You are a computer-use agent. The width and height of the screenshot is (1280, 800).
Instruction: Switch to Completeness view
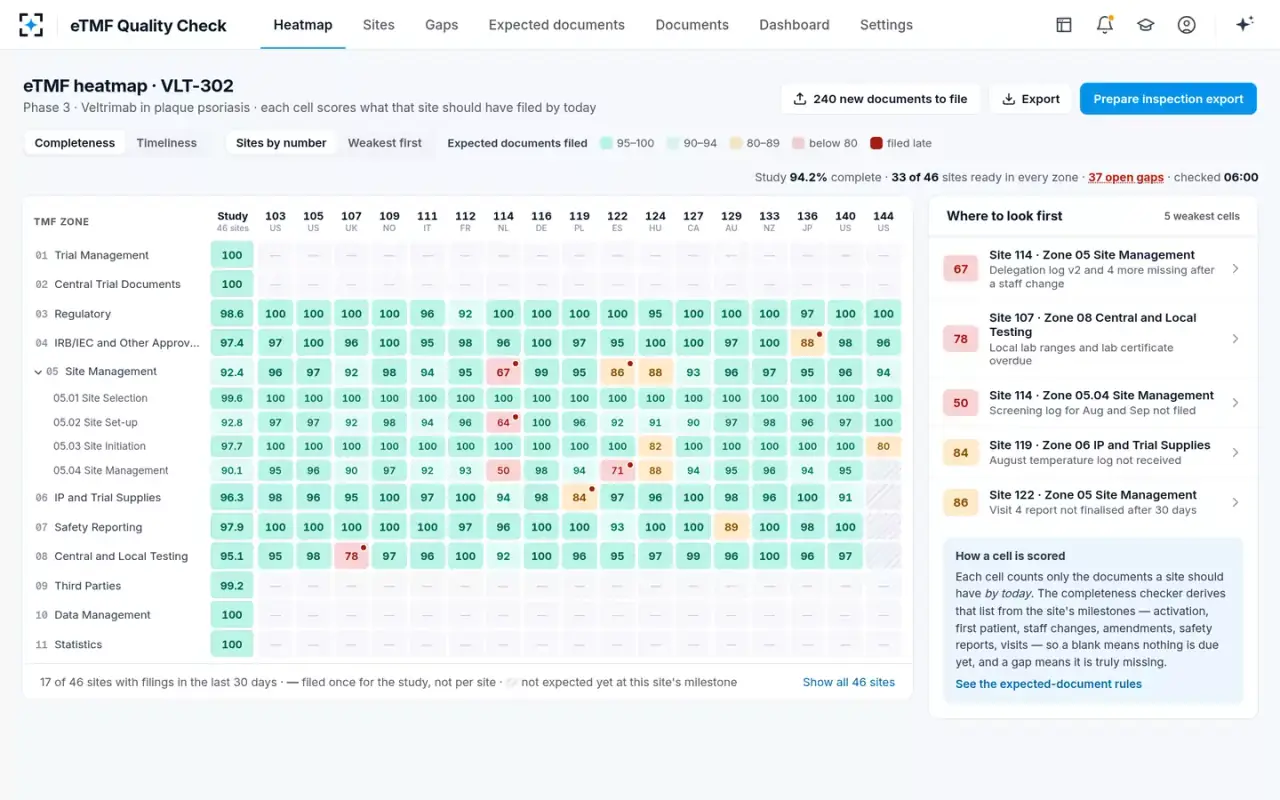75,143
